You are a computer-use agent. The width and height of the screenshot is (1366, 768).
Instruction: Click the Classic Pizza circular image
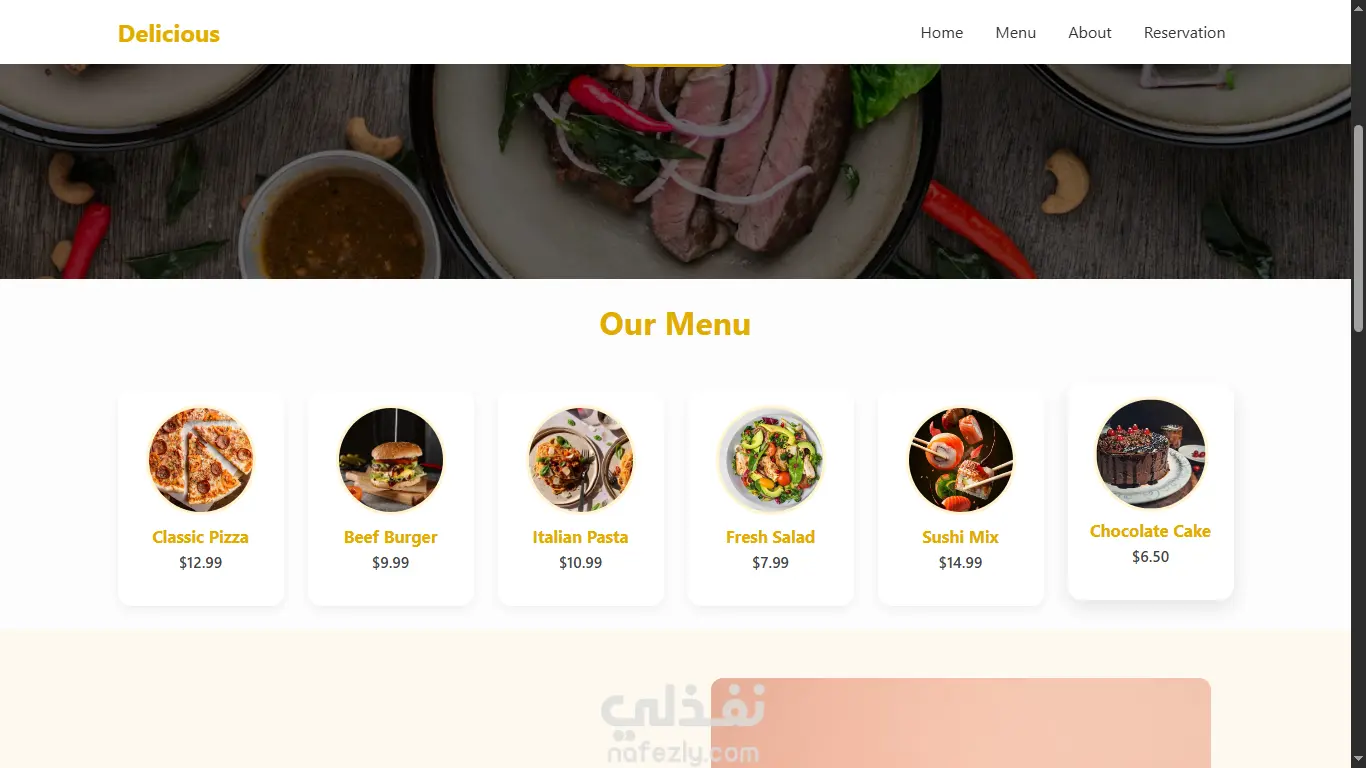(x=201, y=460)
